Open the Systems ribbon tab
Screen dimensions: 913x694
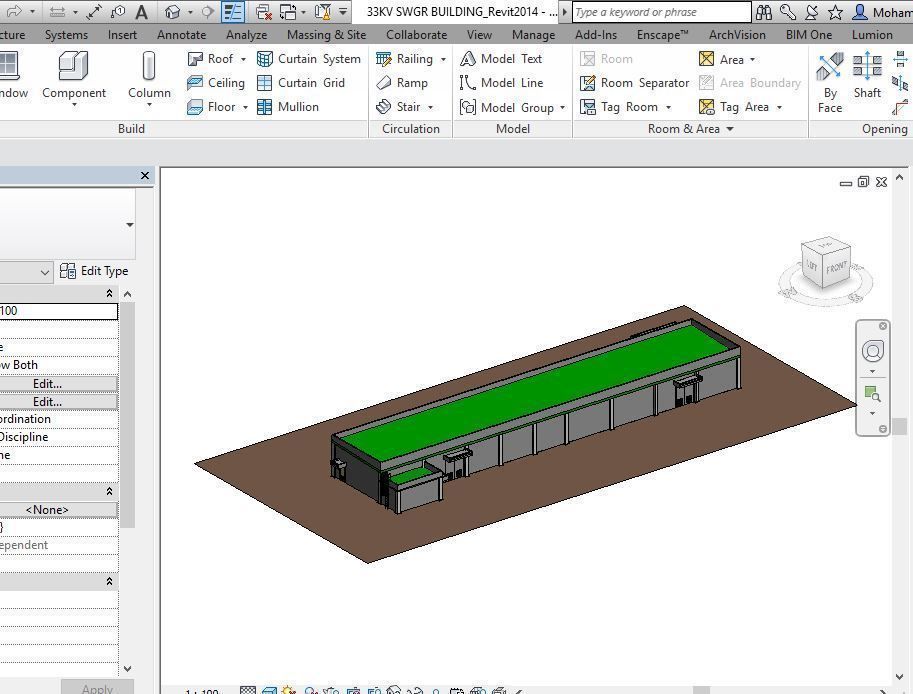tap(66, 35)
